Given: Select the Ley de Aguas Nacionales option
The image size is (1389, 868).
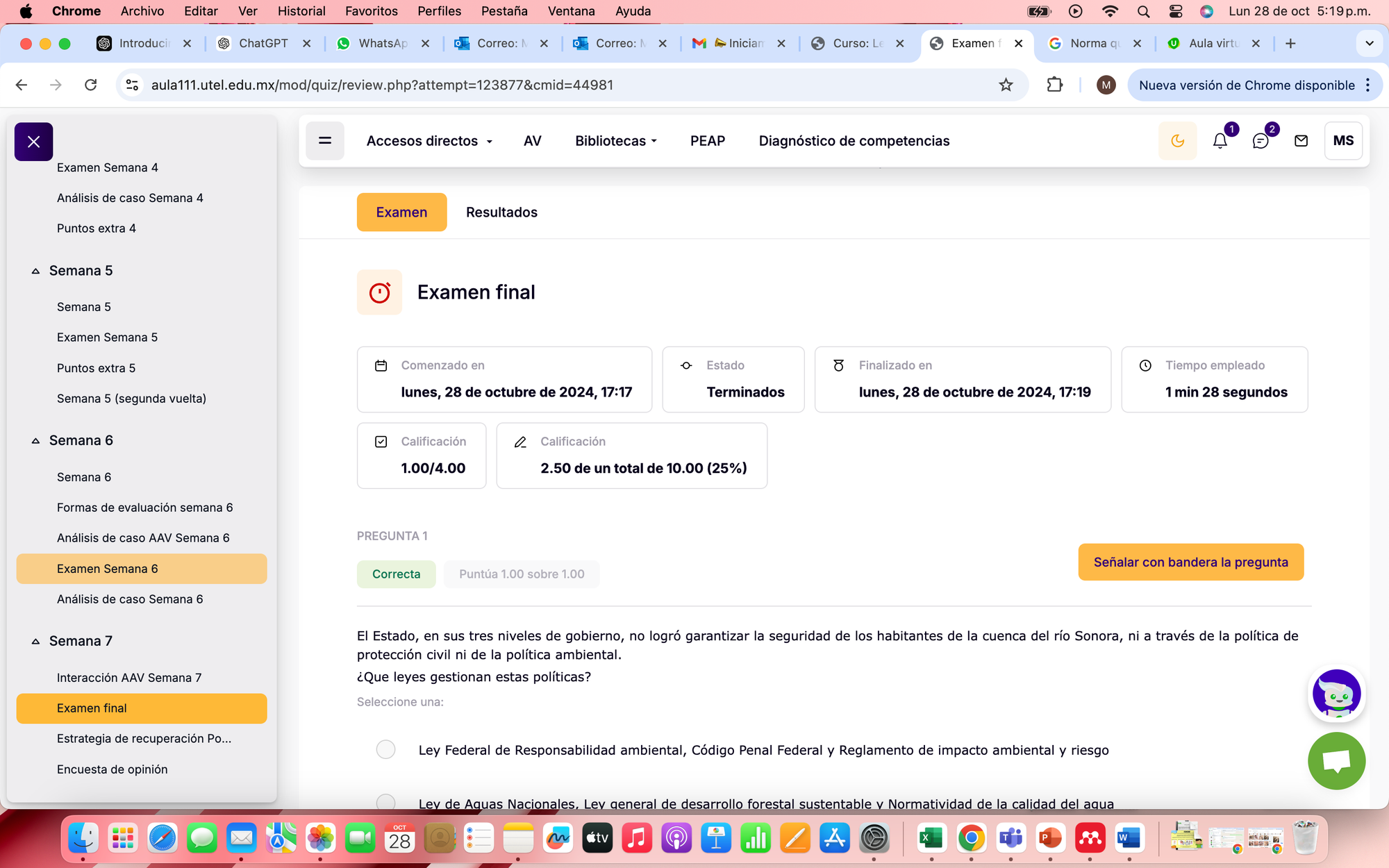Looking at the screenshot, I should [385, 802].
